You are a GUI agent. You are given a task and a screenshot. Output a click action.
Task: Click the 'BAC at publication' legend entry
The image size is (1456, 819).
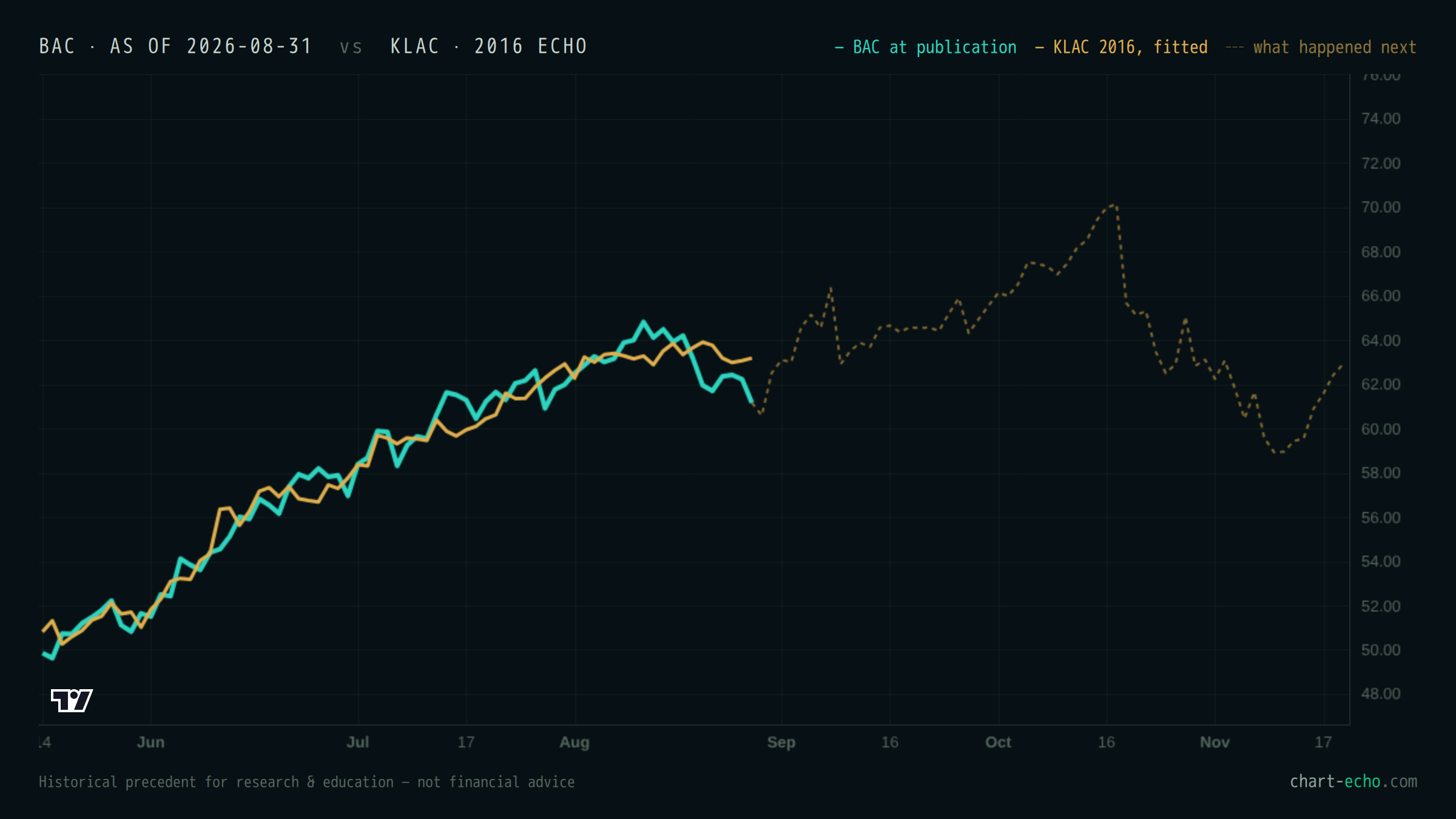point(926,47)
